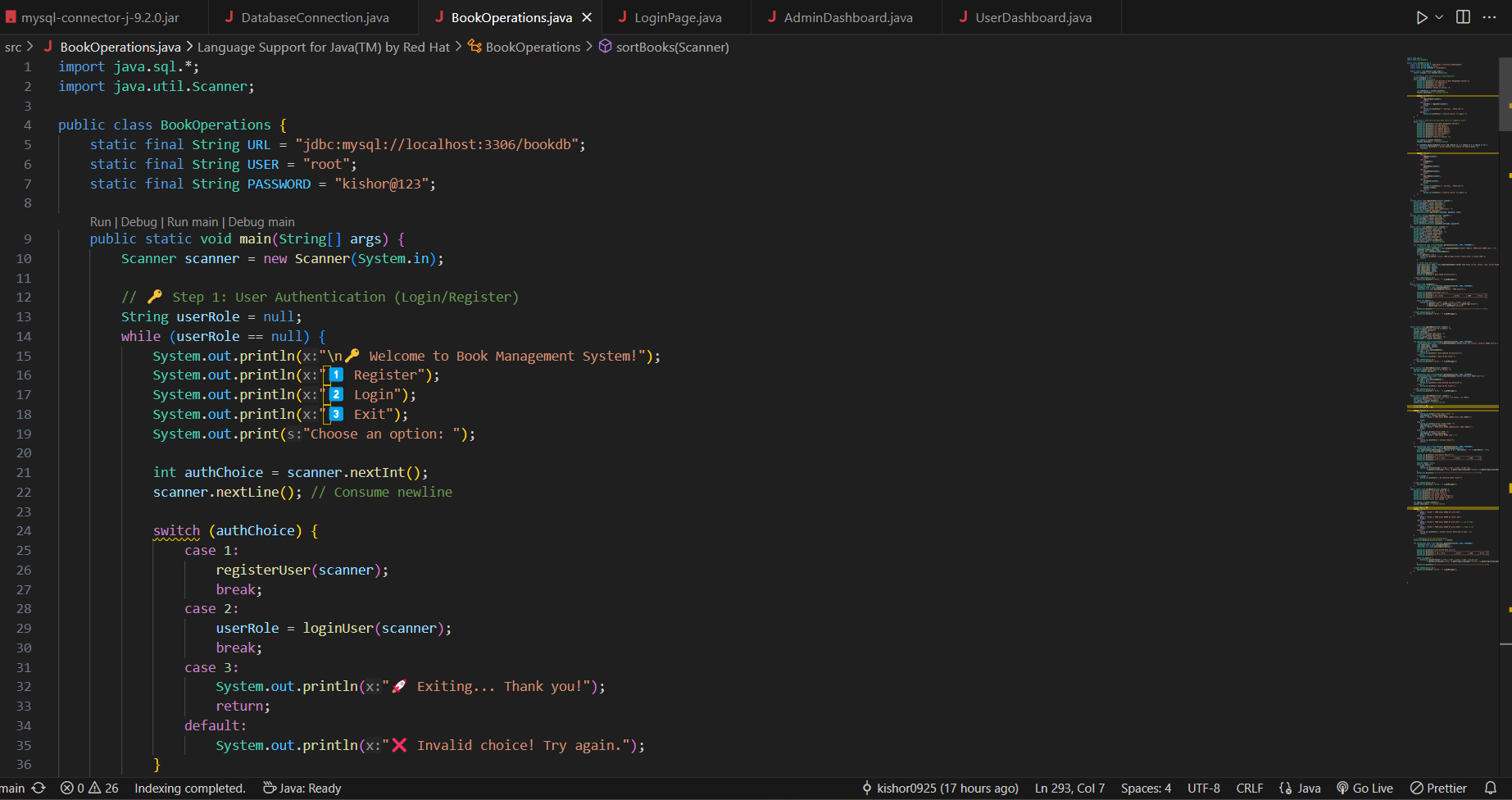1512x800 pixels.
Task: Open the notifications bell icon
Action: 1491,788
